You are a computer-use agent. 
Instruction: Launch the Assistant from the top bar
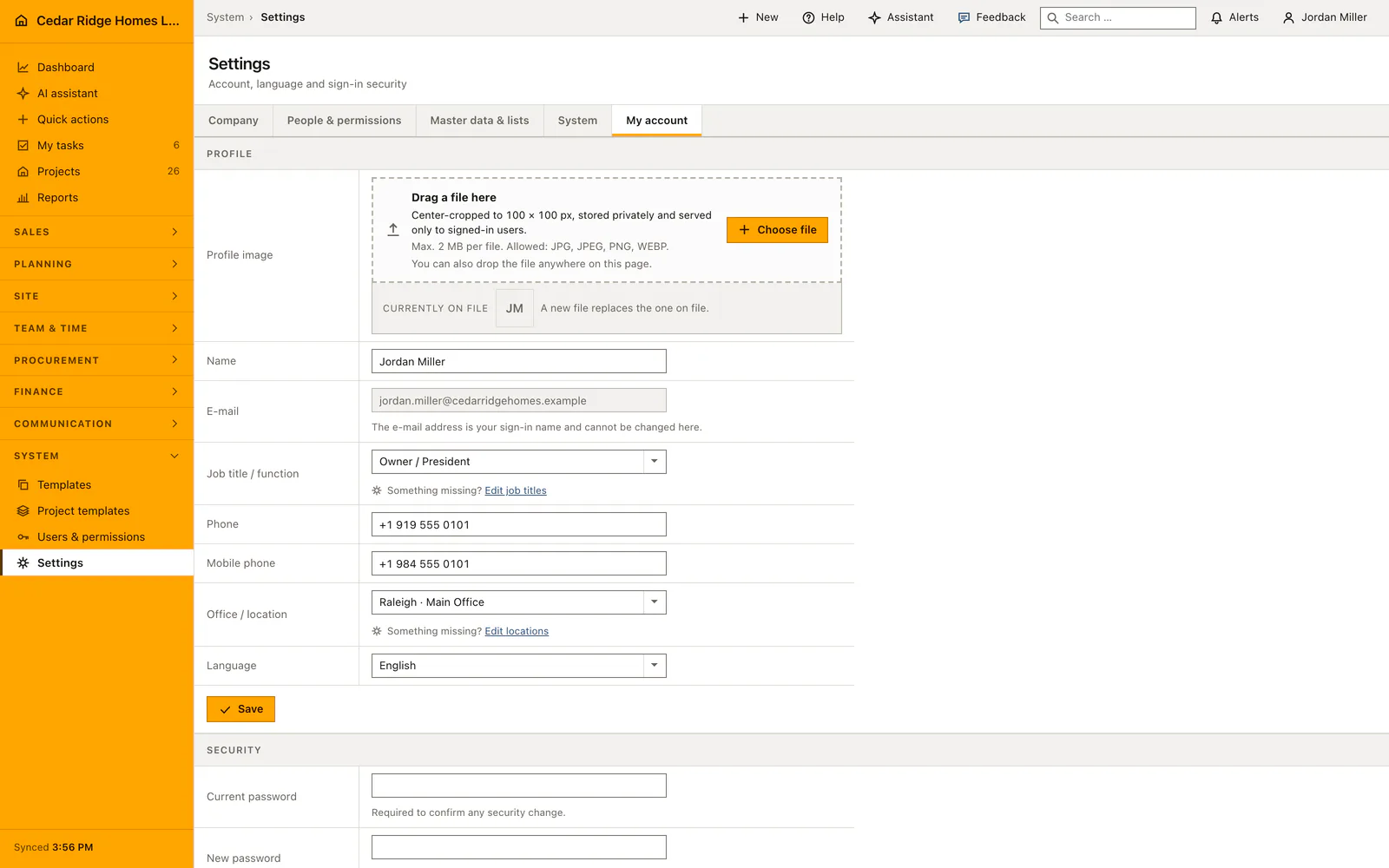[x=901, y=17]
